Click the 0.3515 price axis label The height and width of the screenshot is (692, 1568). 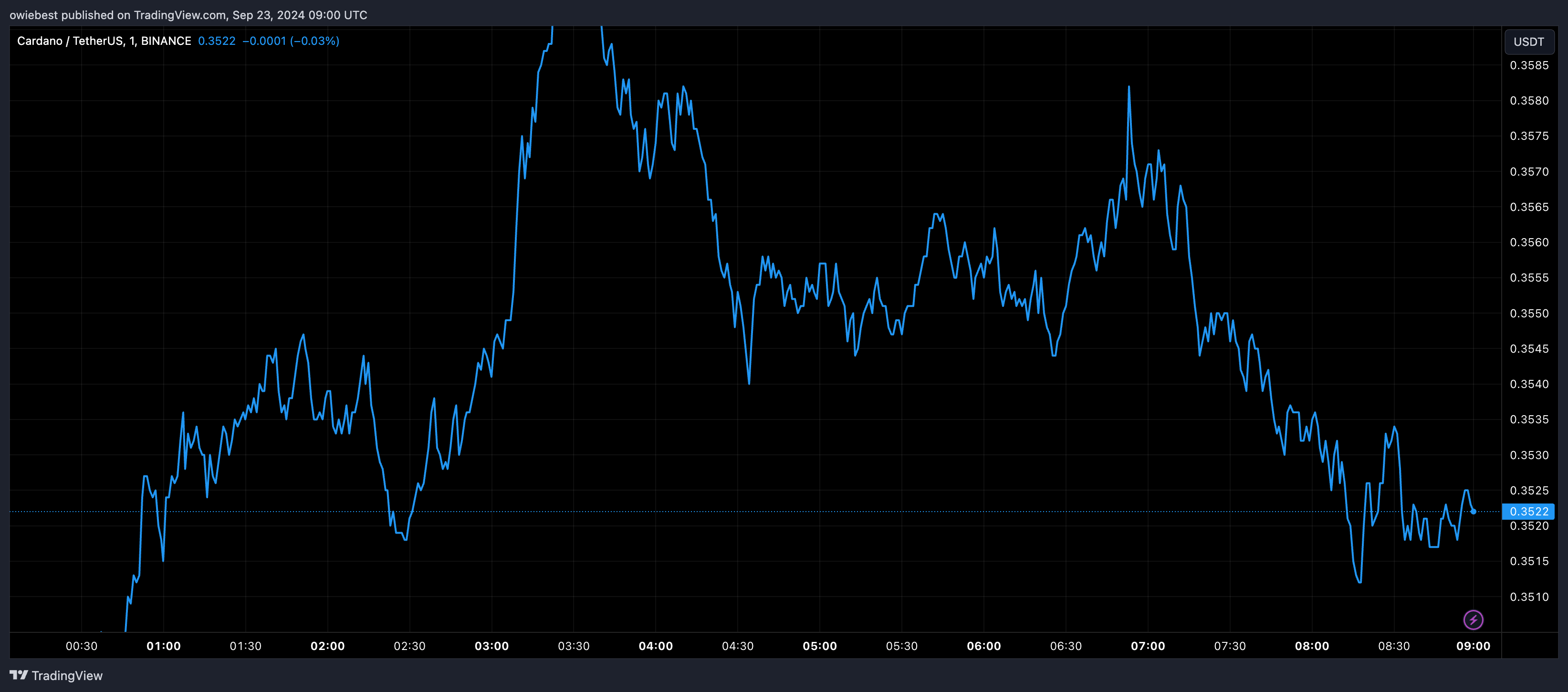[1529, 561]
